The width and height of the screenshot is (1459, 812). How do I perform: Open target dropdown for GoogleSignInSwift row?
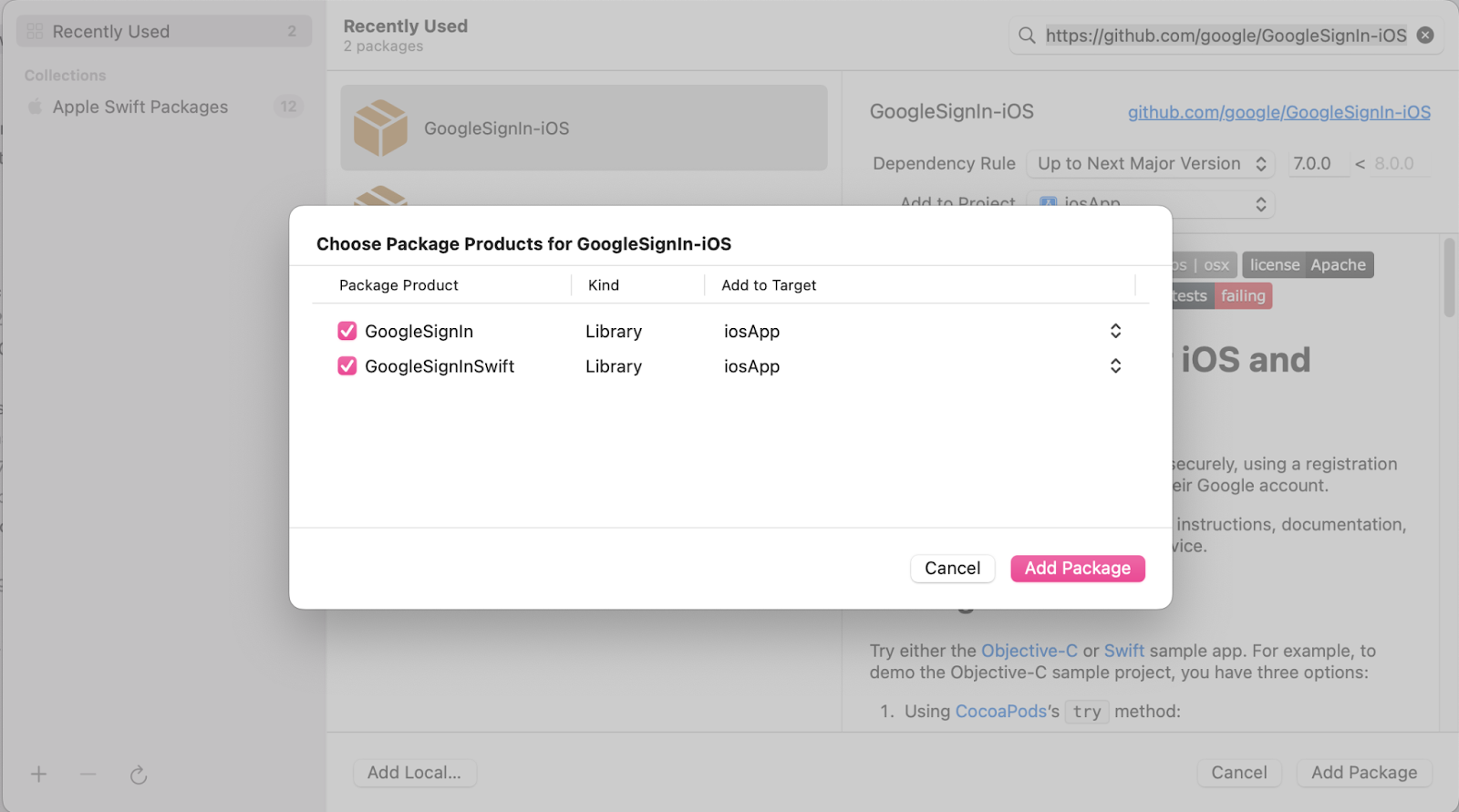coord(1115,366)
